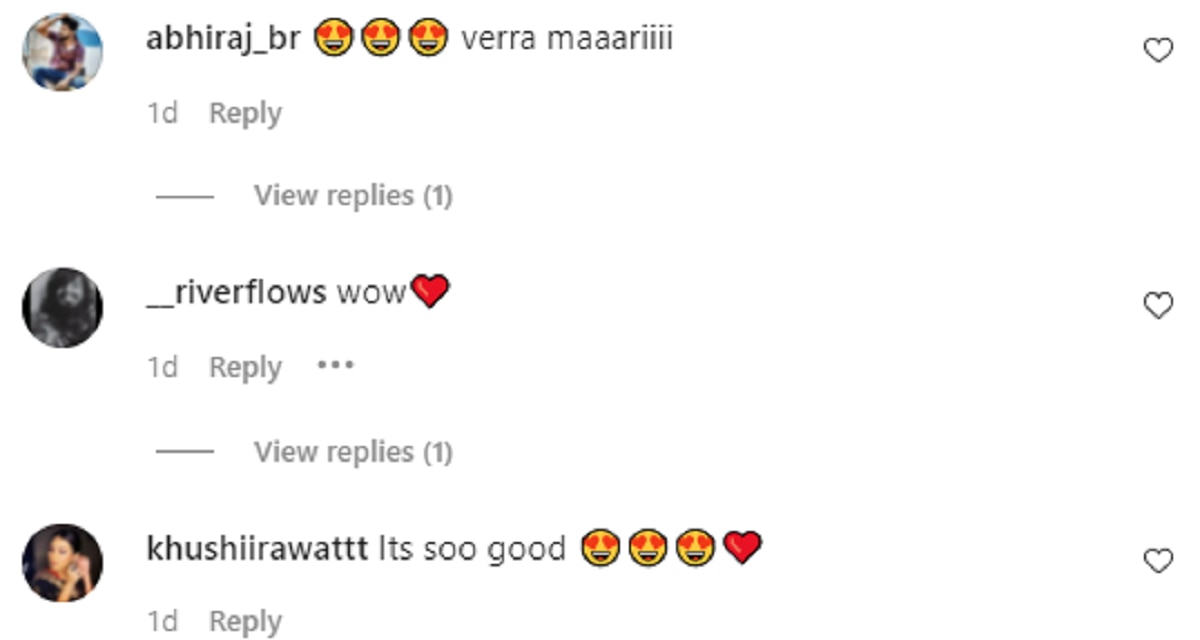Open the 1d timestamp on abhiraj_br comment
Screen dimensions: 1200x640
click(162, 113)
